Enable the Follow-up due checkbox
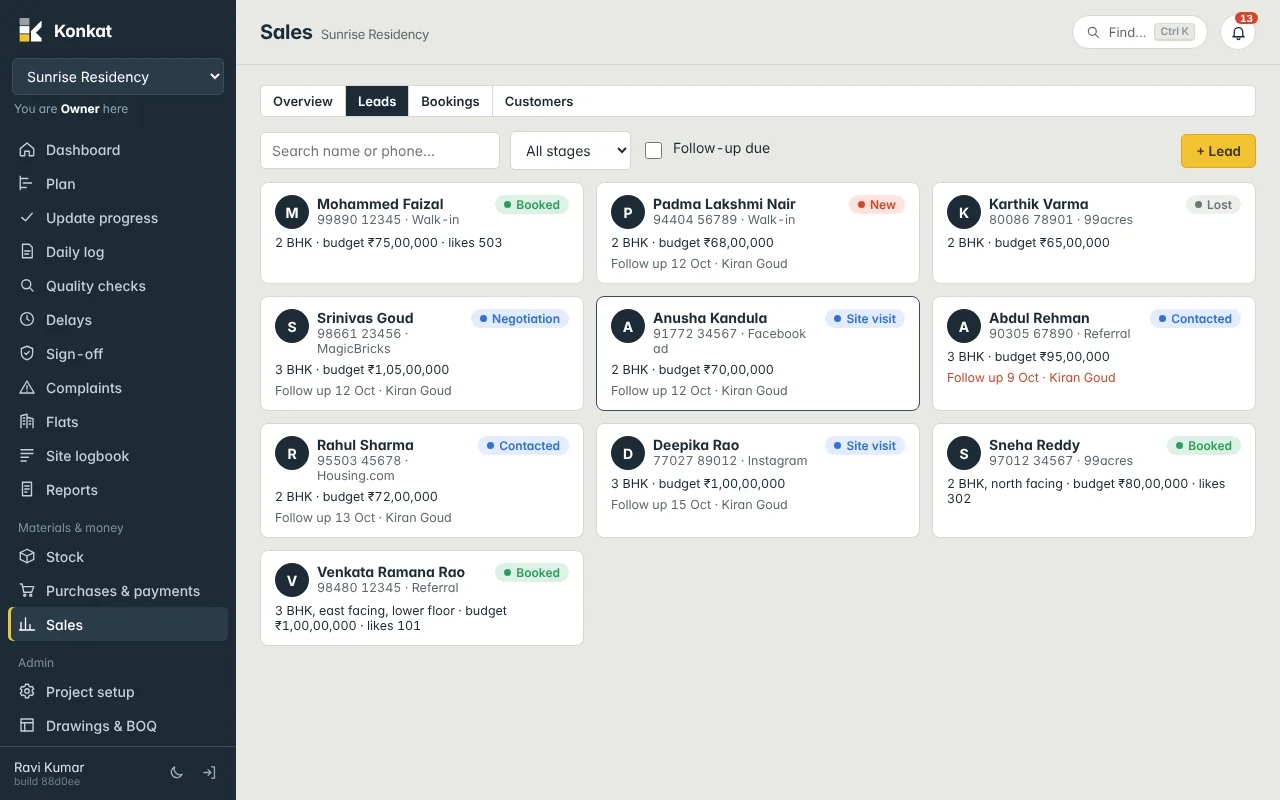 click(654, 150)
